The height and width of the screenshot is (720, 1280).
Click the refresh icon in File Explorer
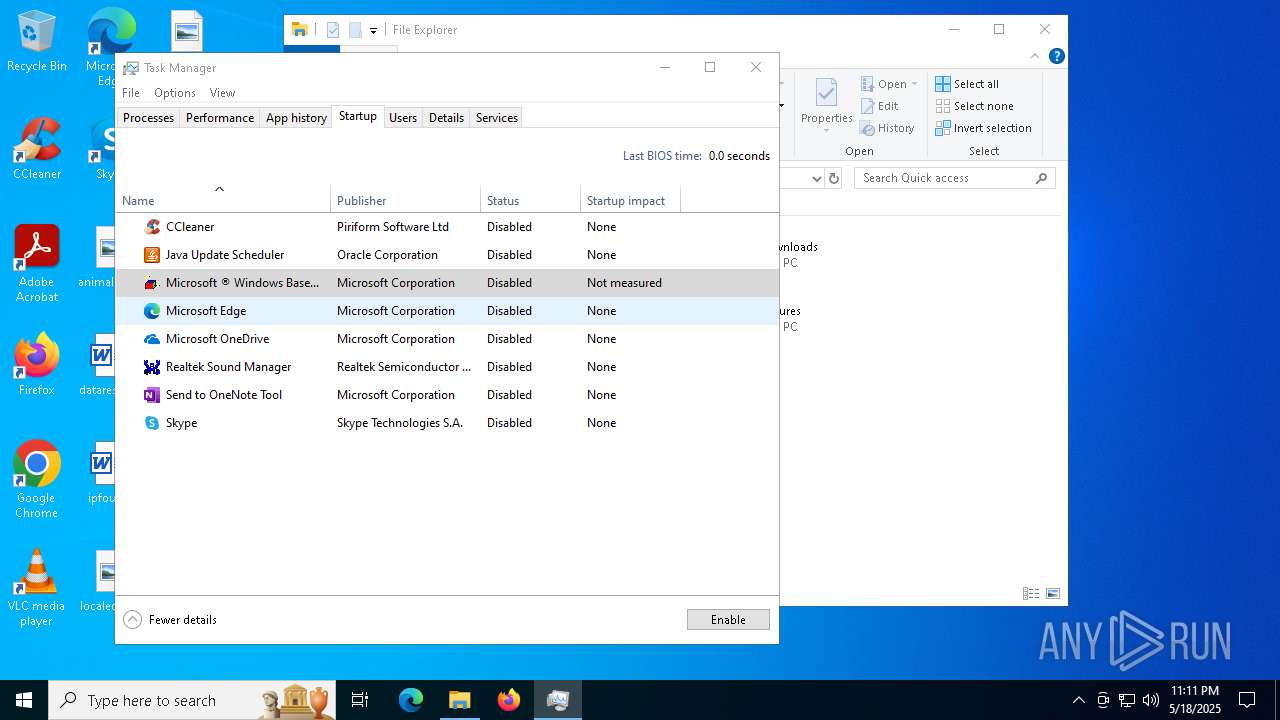(x=835, y=178)
